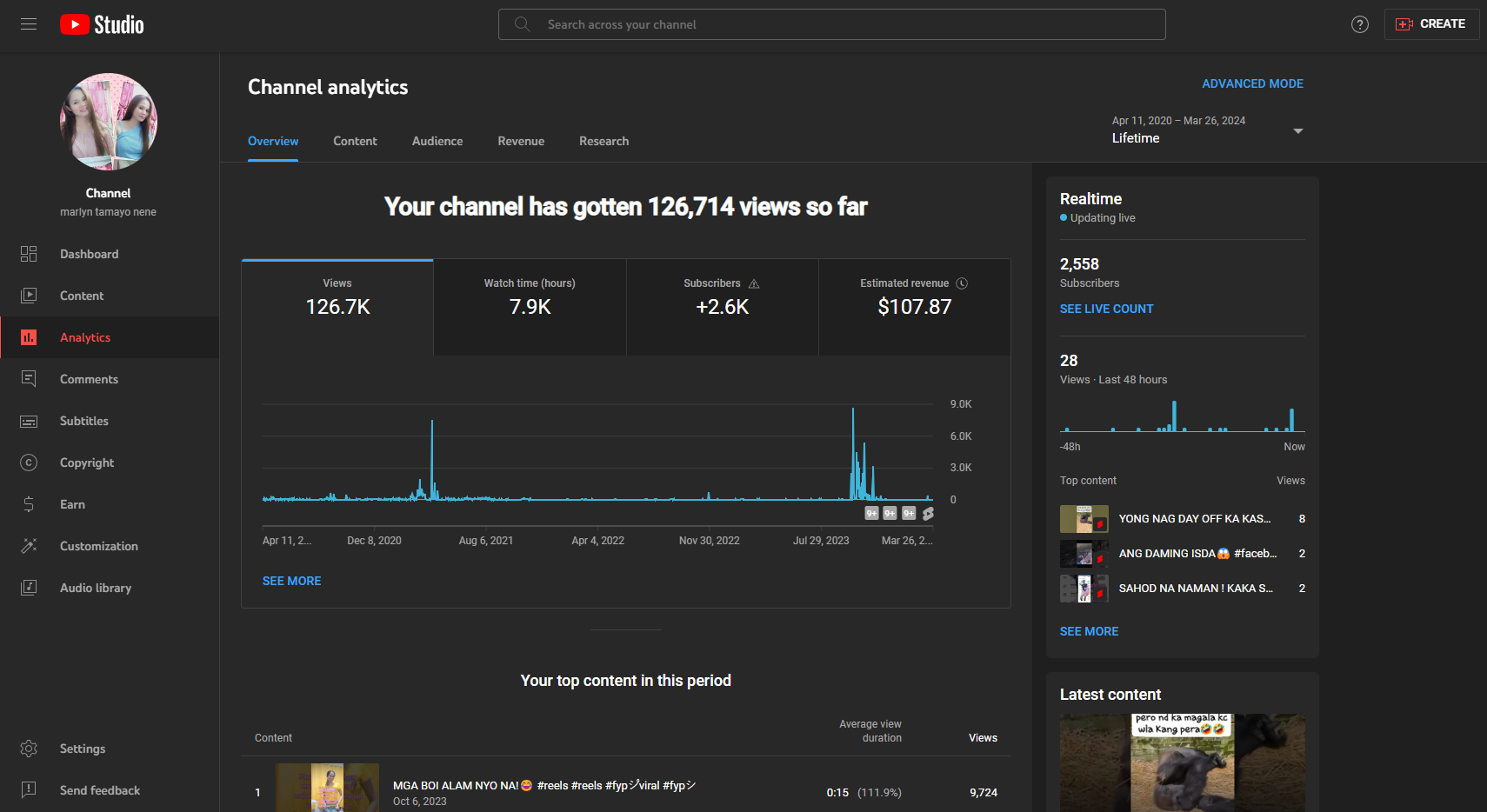This screenshot has height=812, width=1487.
Task: Click the YONG NAG DAY OFF thumbnail
Action: point(1084,519)
